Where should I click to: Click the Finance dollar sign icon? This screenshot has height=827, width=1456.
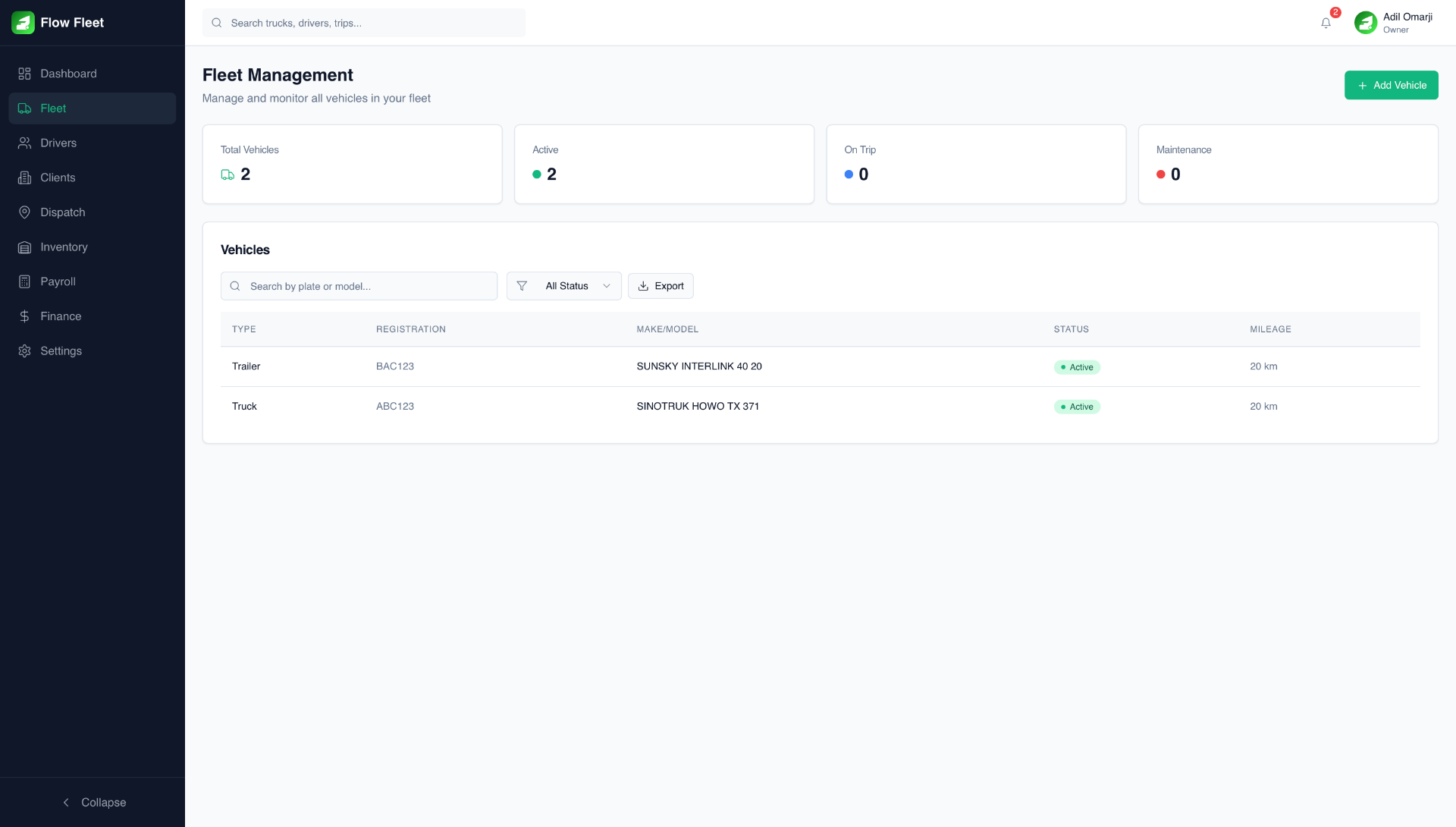point(24,316)
